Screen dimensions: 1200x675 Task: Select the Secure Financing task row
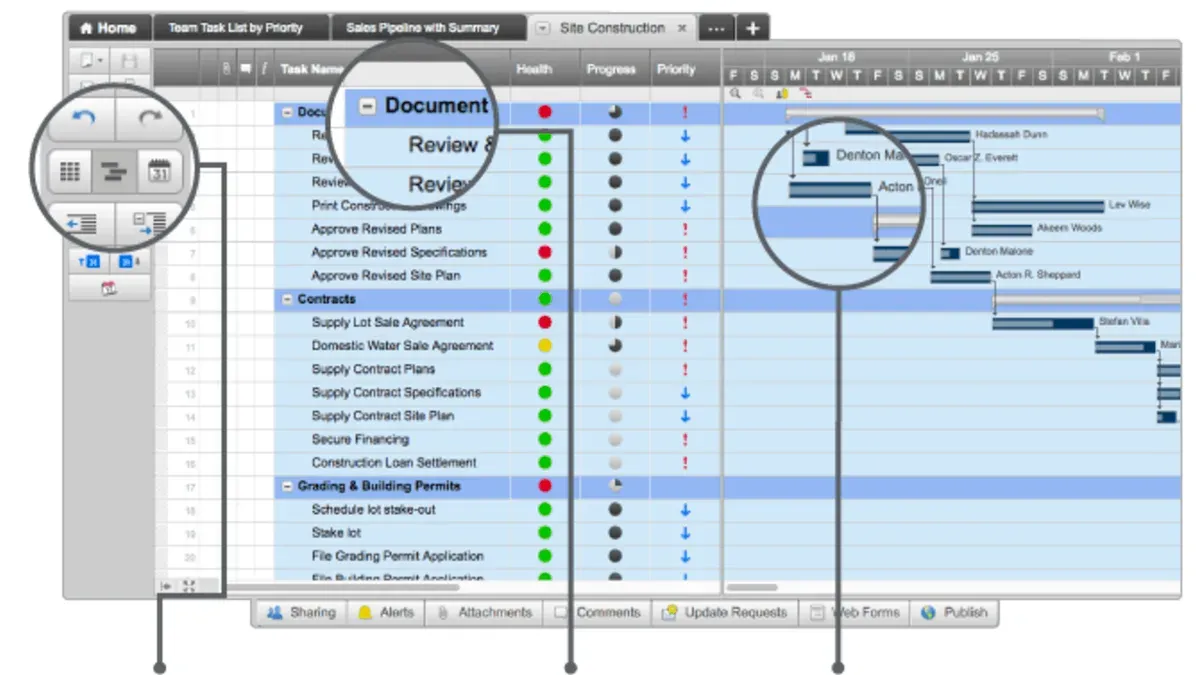pos(359,439)
